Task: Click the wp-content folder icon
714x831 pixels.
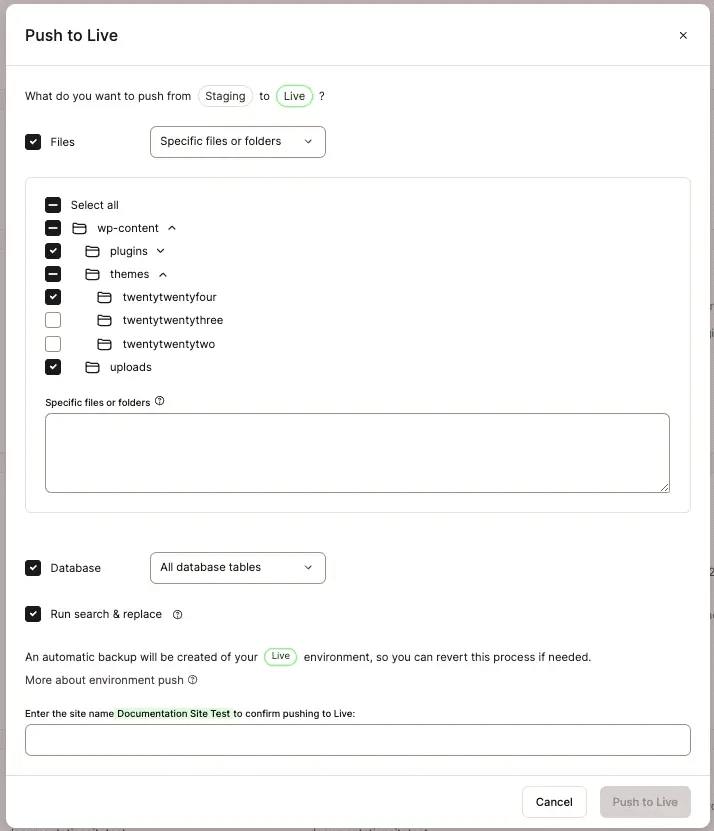Action: 79,227
